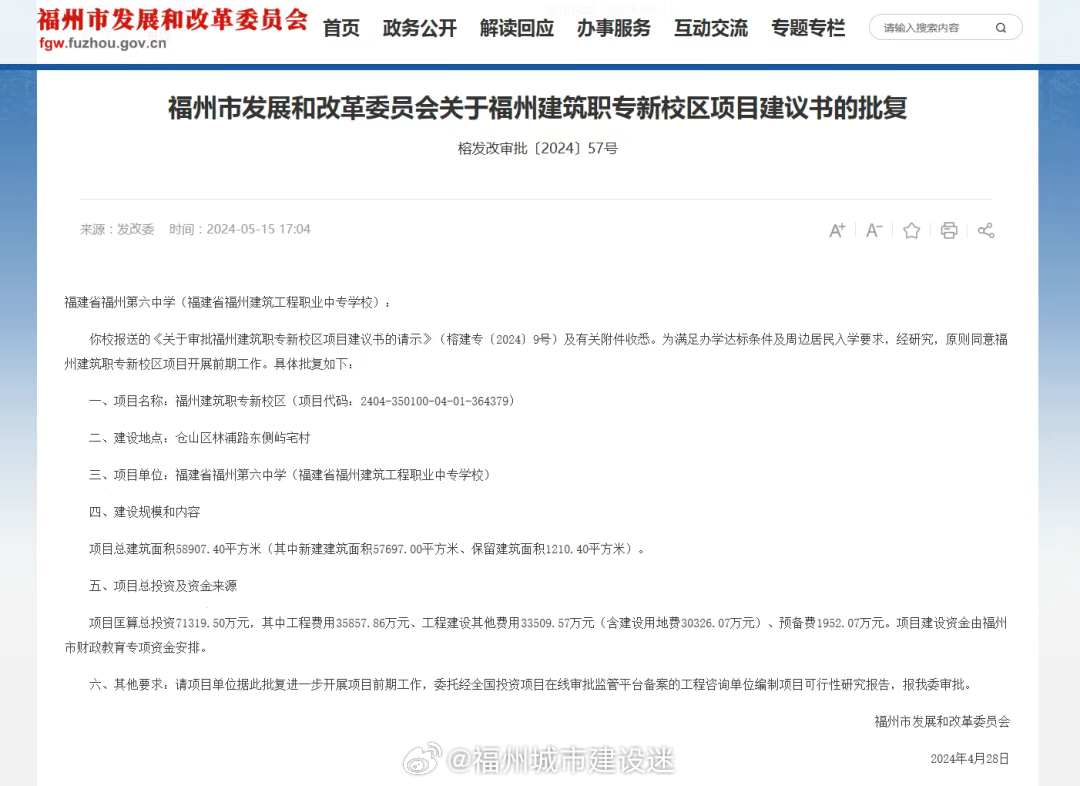Image resolution: width=1080 pixels, height=786 pixels.
Task: Click the line 二、建设地点：仓山区林浦路东侧屿宅村
Action: [200, 438]
